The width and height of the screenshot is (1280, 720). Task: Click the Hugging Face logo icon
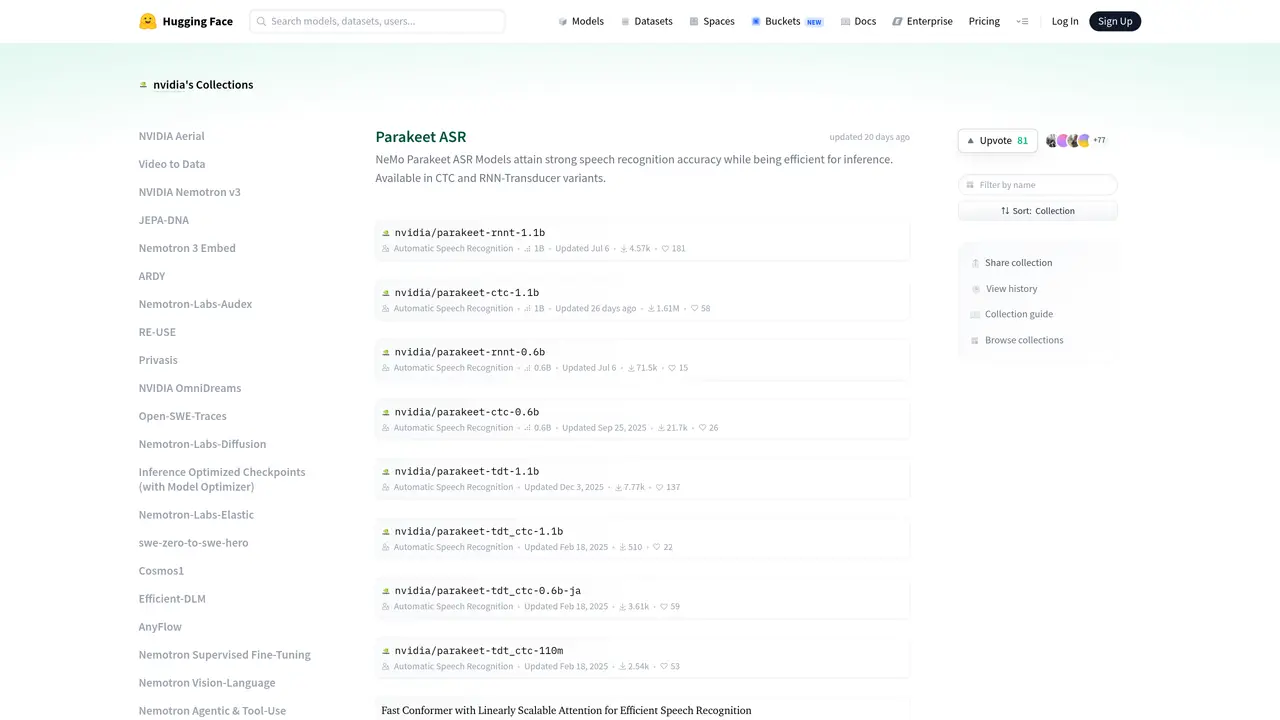point(148,21)
